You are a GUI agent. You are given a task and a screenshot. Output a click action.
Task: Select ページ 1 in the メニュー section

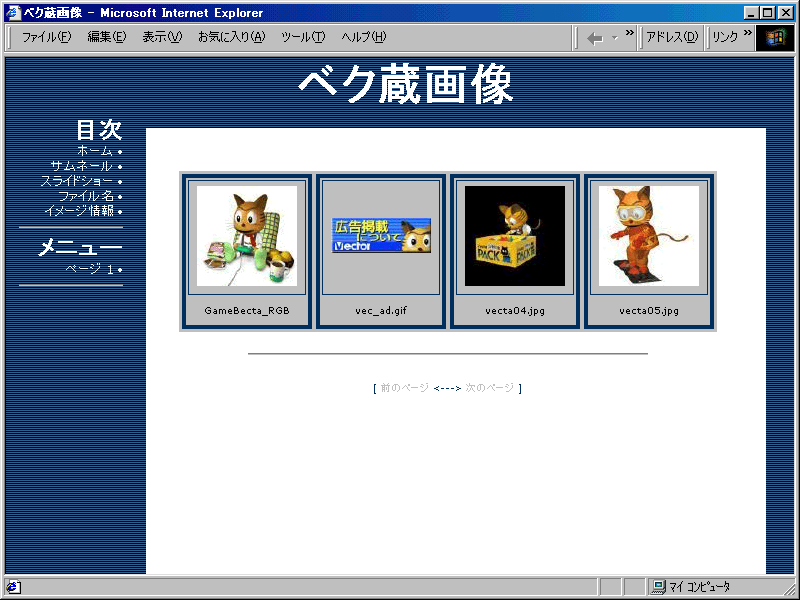(89, 269)
